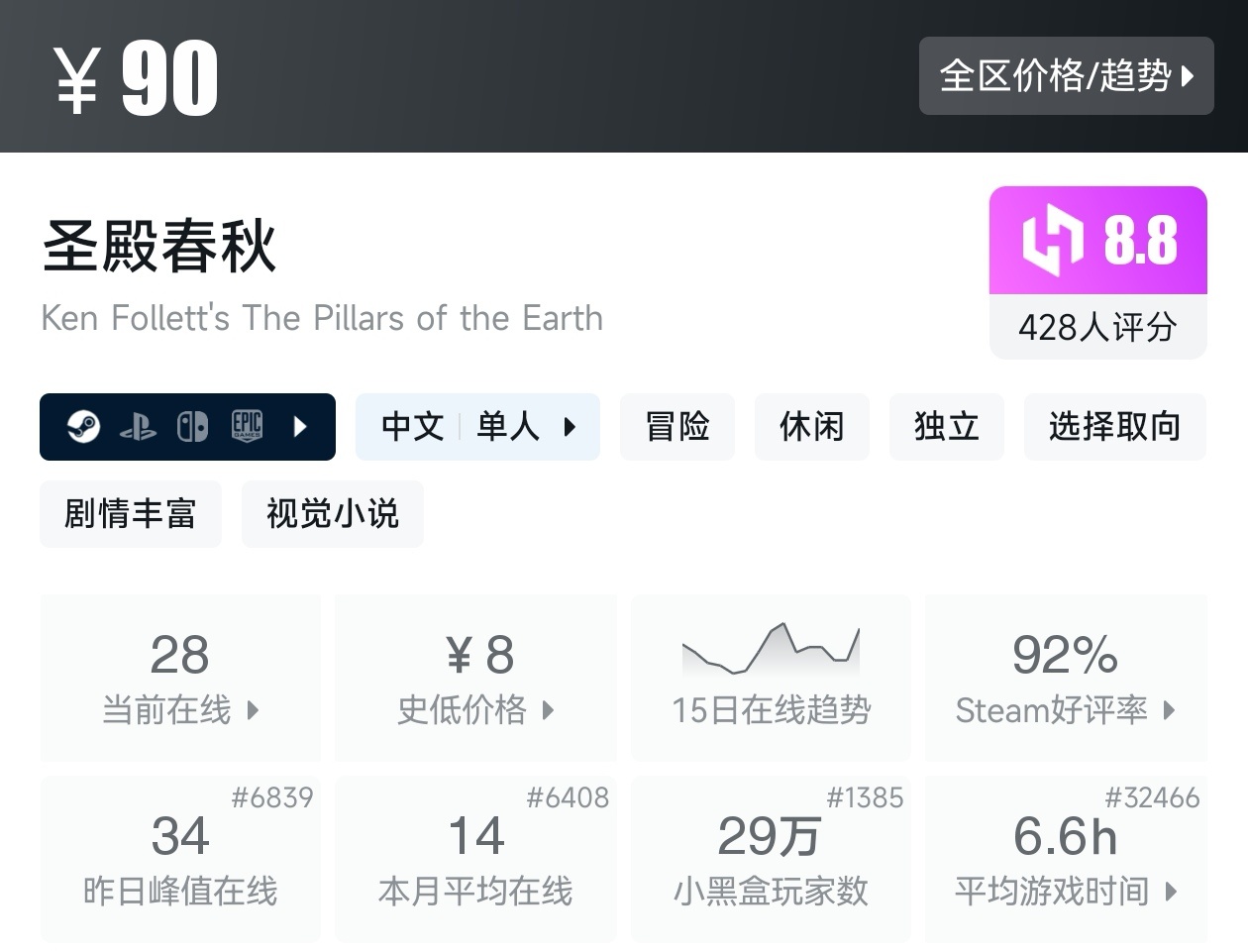Open the 独立 tag
This screenshot has width=1248, height=952.
[x=947, y=427]
